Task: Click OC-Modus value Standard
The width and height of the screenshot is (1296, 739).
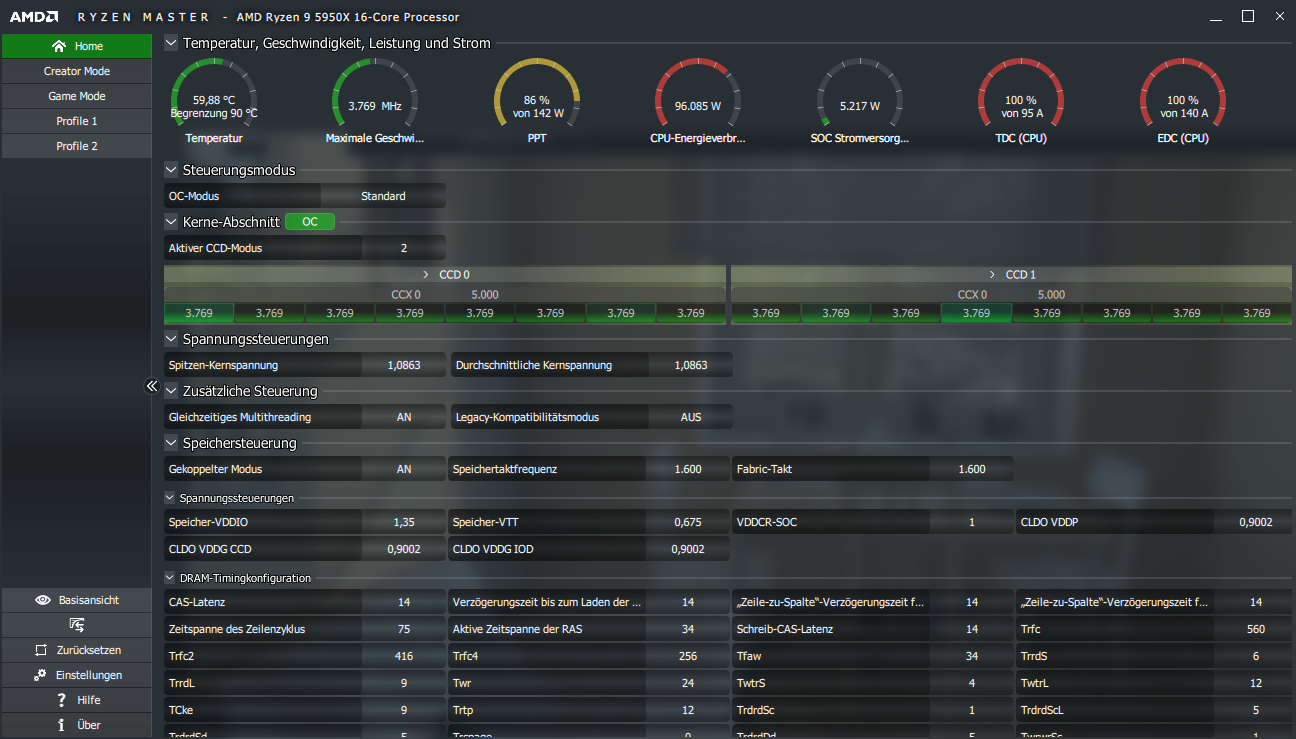Action: 383,196
